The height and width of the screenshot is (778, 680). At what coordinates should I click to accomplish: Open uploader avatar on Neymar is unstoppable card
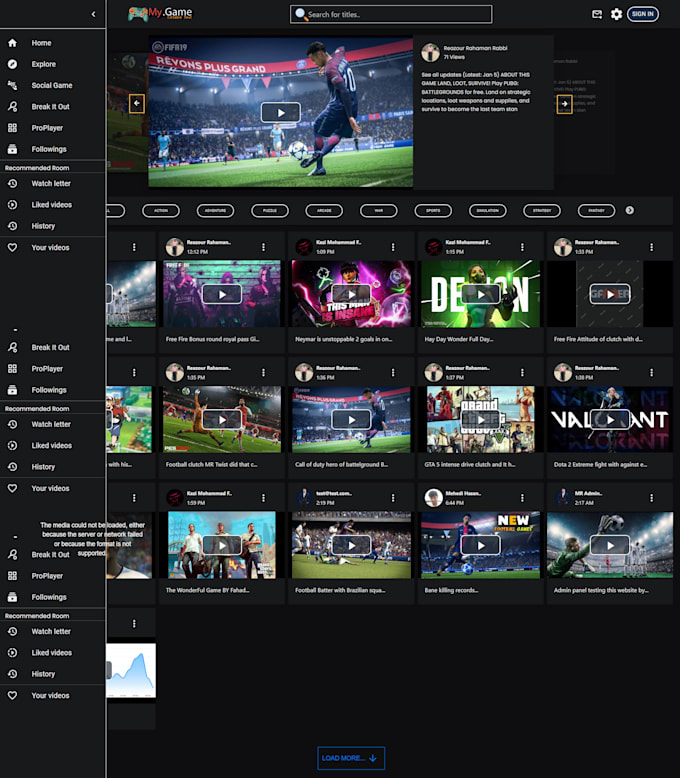click(304, 247)
